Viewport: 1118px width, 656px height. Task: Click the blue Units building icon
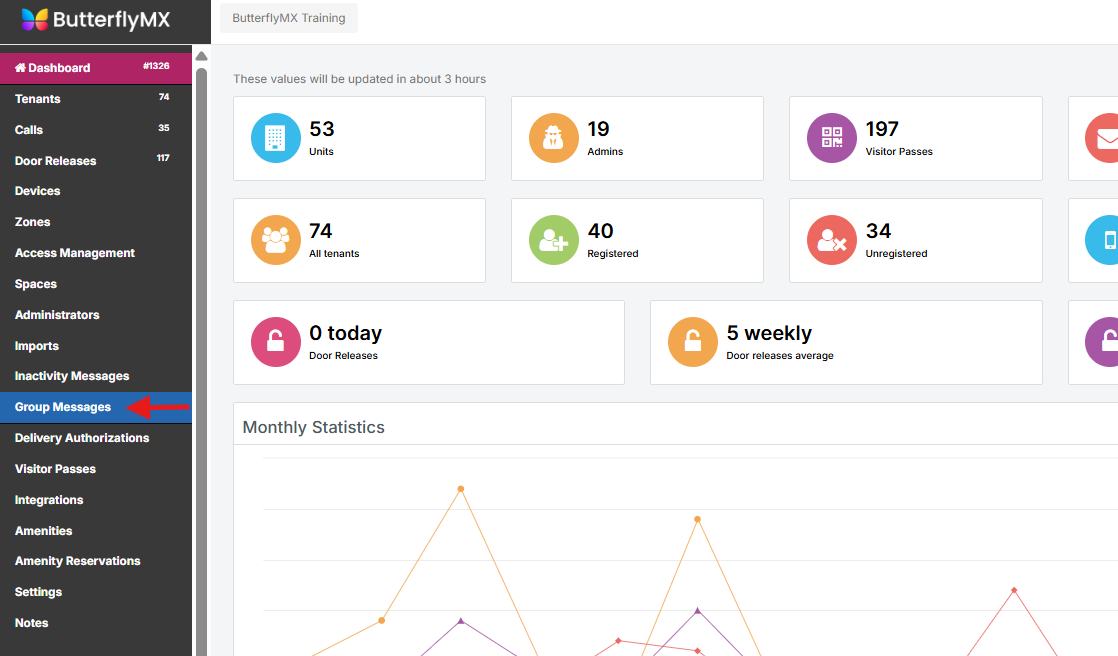[x=275, y=138]
